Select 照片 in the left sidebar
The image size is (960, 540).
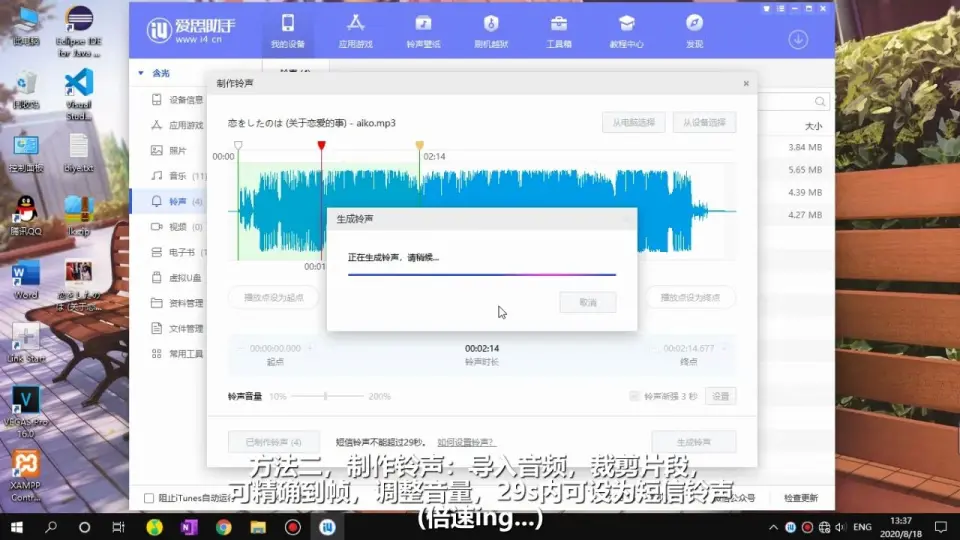coord(176,150)
